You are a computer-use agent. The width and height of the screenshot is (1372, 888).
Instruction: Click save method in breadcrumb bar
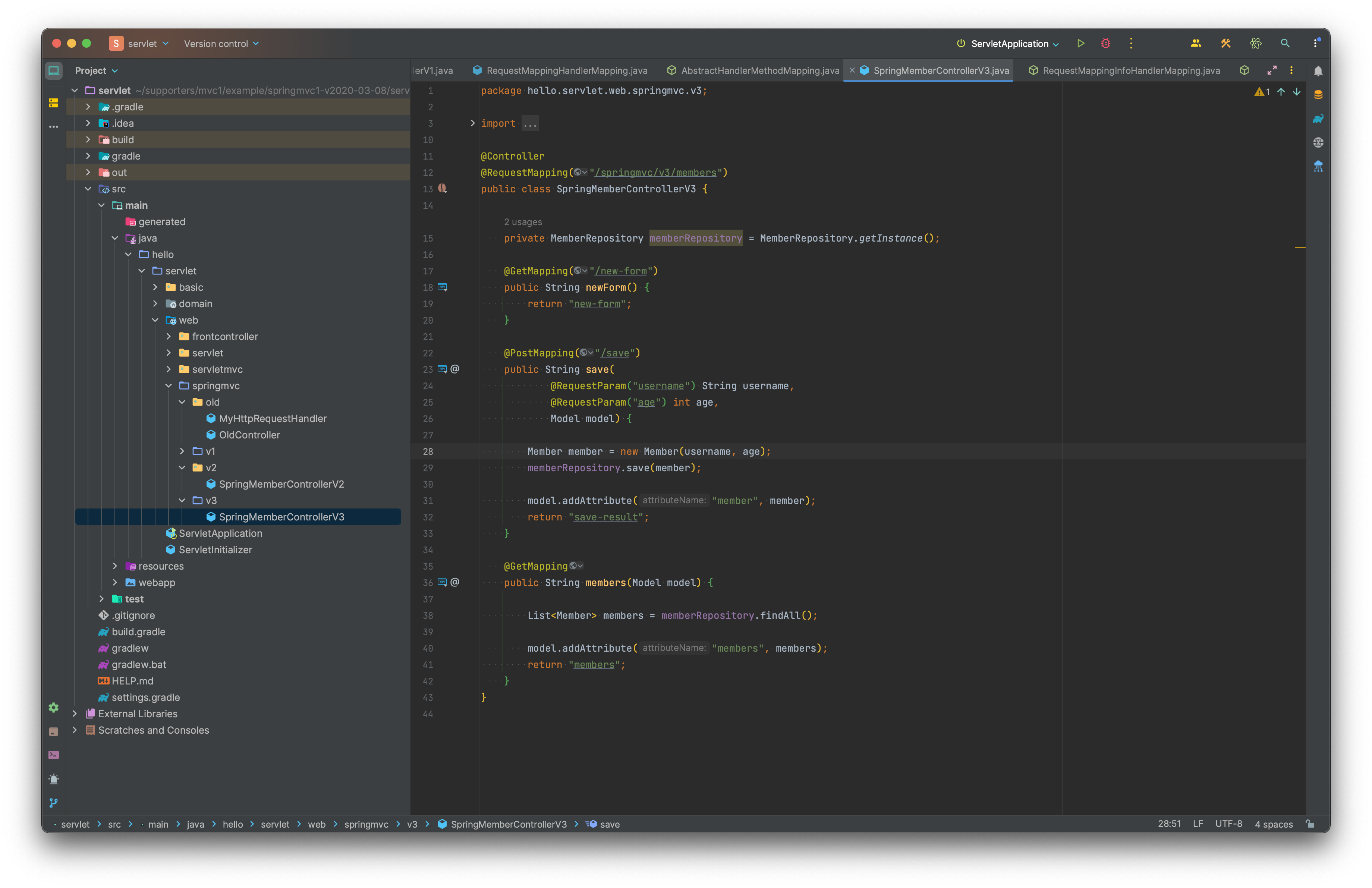[603, 824]
